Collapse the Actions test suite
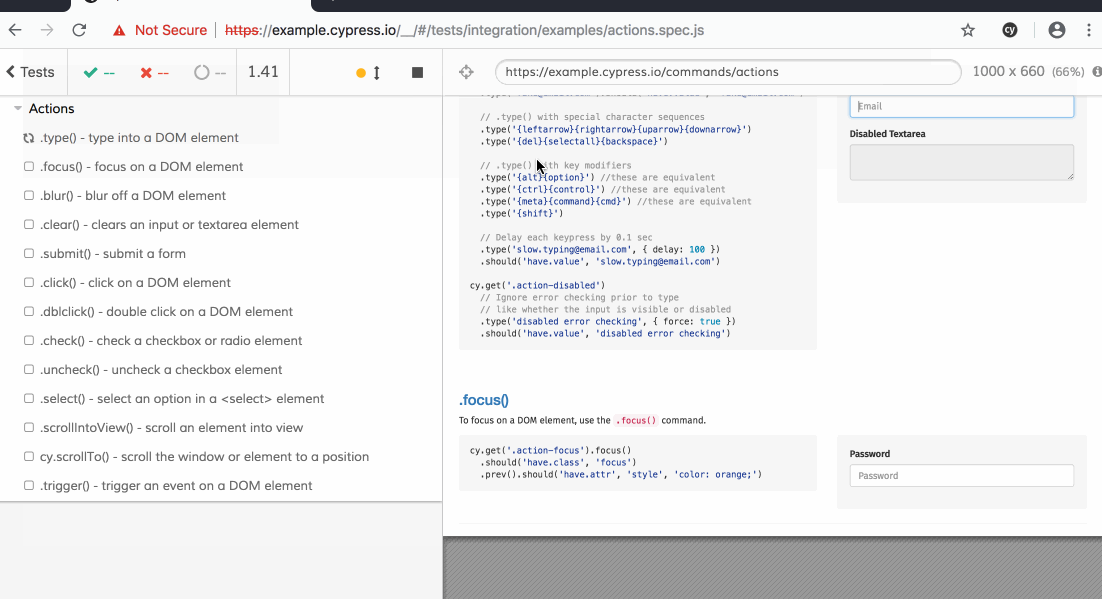Image resolution: width=1102 pixels, height=599 pixels. pos(18,109)
